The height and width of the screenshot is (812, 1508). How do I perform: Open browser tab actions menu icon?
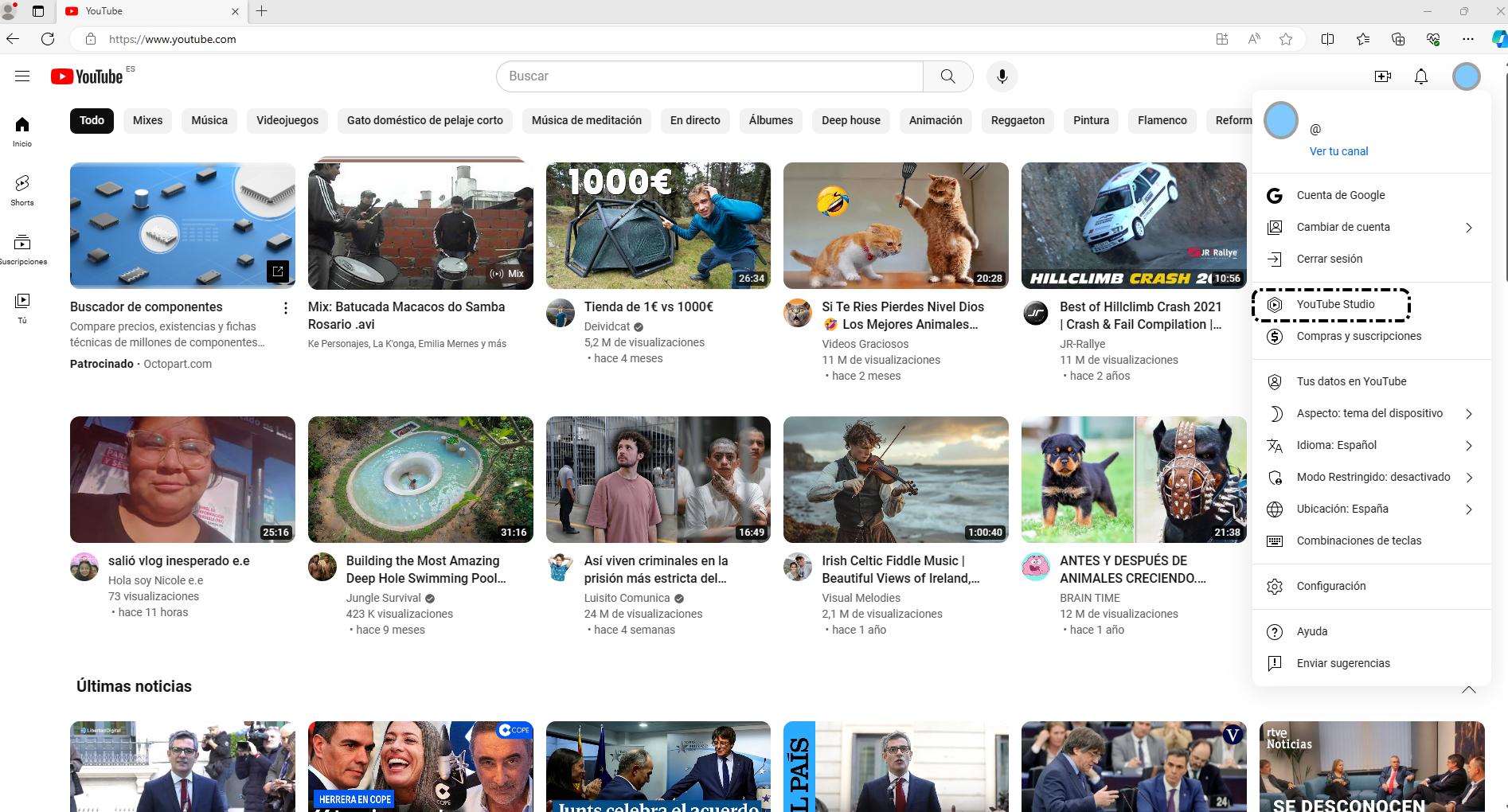pyautogui.click(x=38, y=11)
